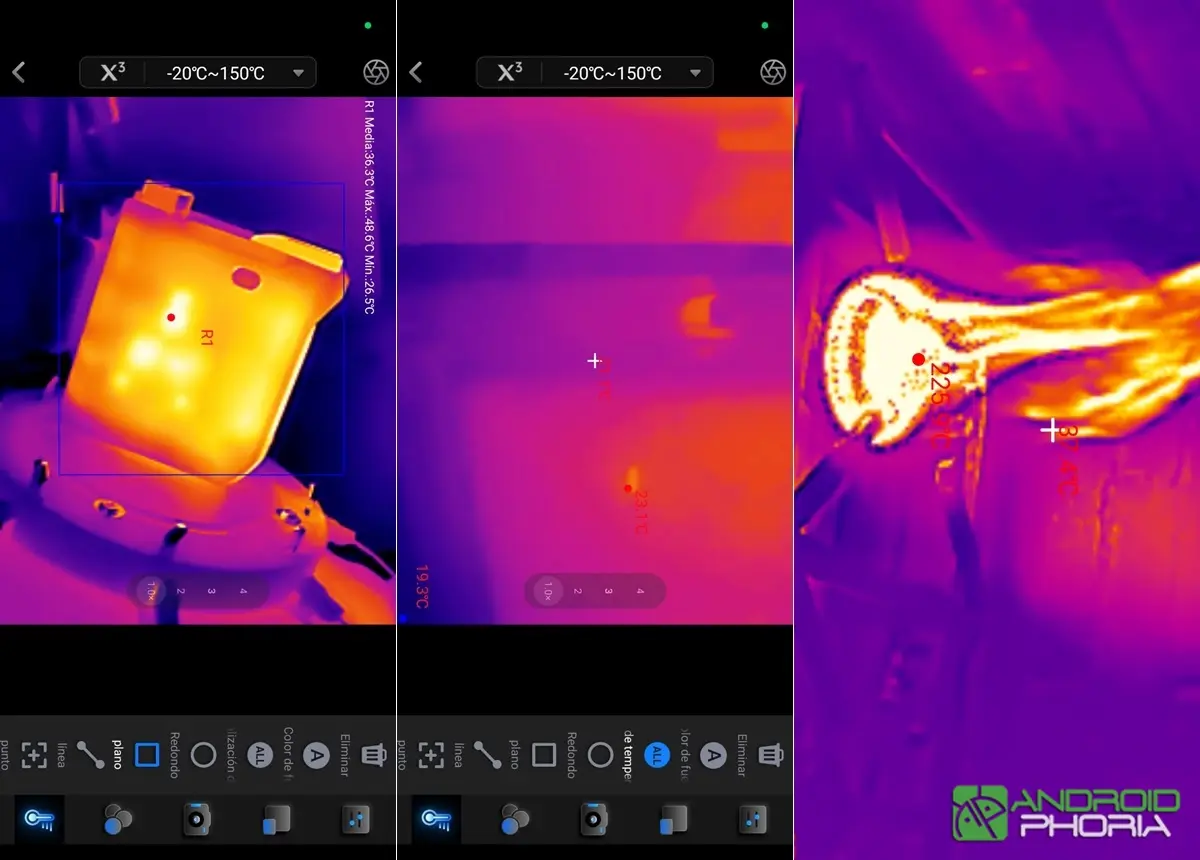Select the Redondo circle tool, left screen

(x=203, y=755)
